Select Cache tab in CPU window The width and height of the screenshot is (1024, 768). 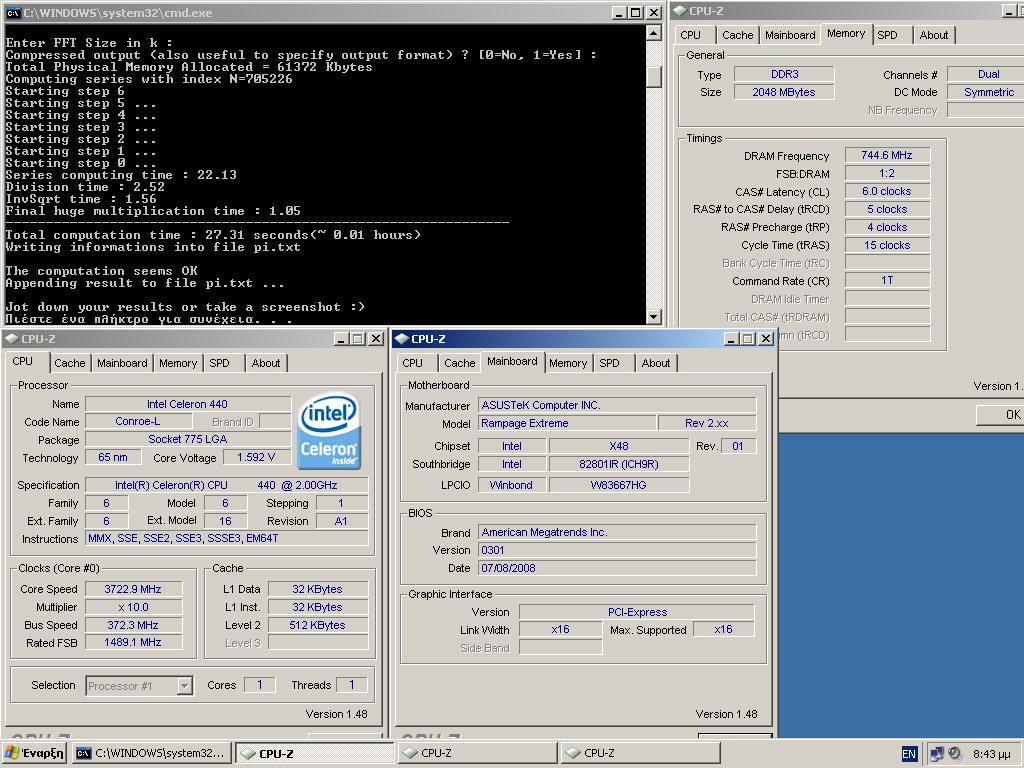click(69, 363)
